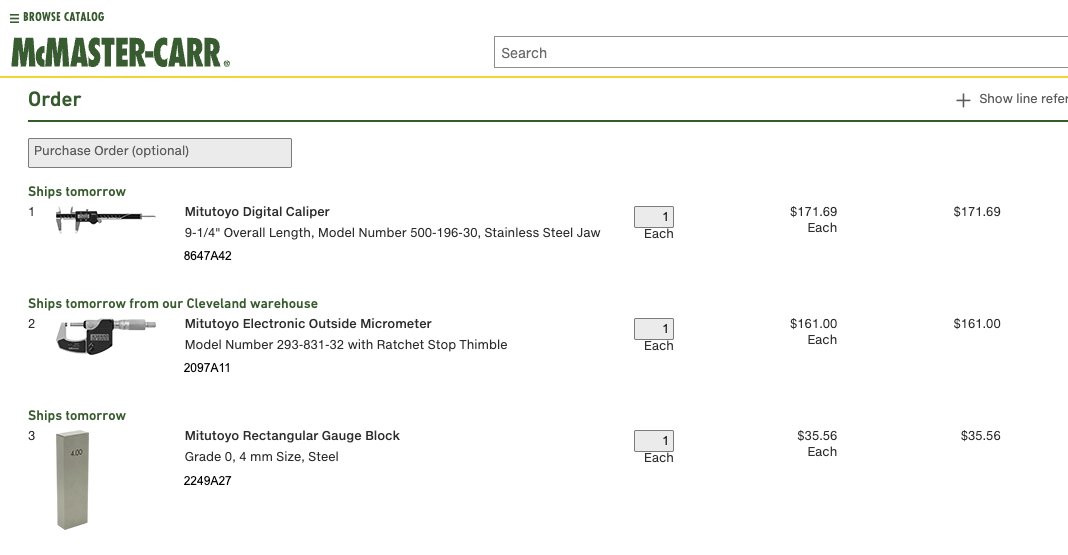Screen dimensions: 1068x555
Task: Click the $171.69 Each unit price
Action: tap(813, 219)
